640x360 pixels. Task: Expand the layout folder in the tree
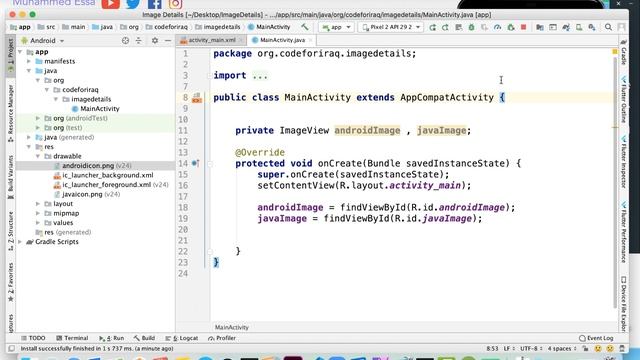[x=38, y=204]
